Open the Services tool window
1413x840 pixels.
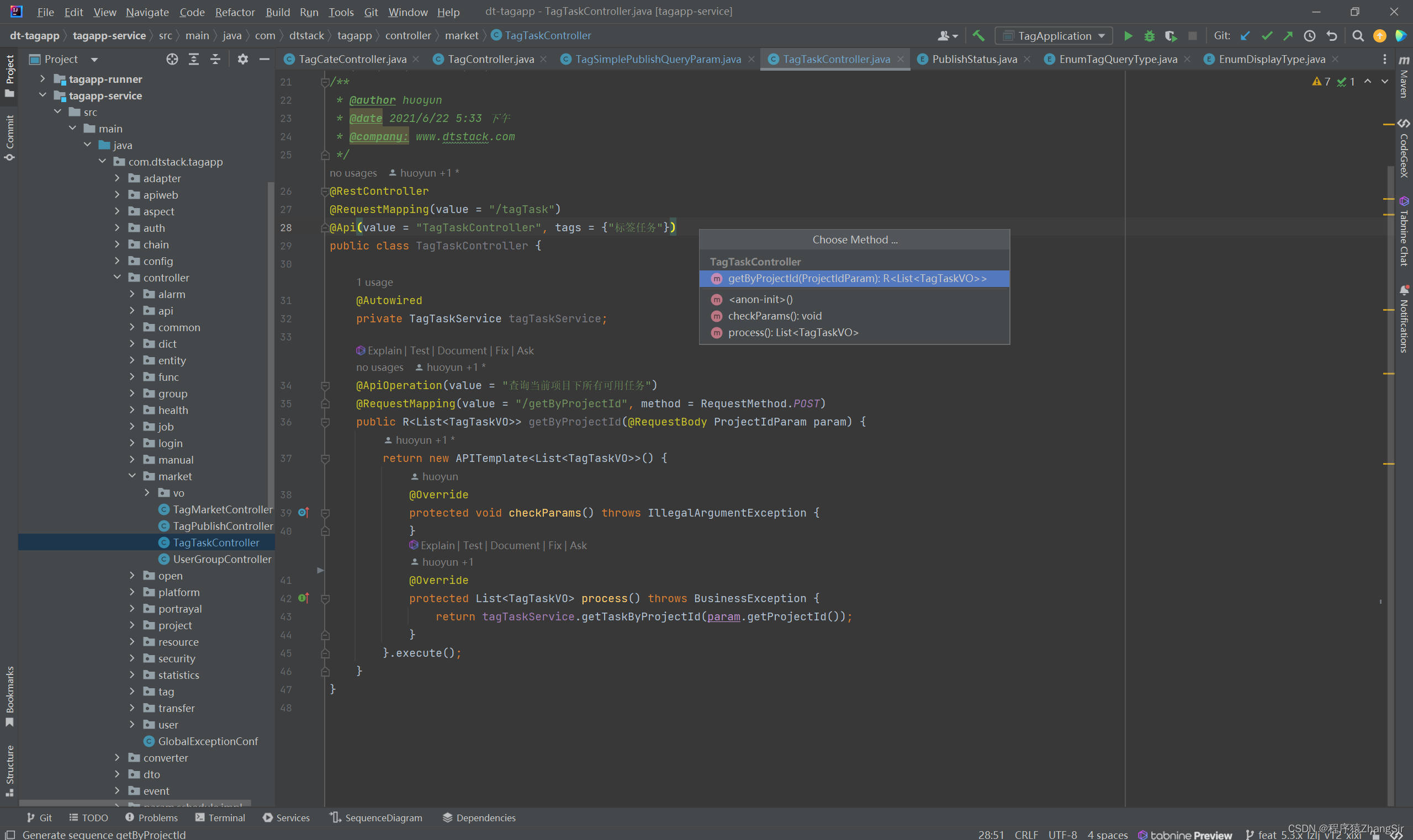coord(286,817)
